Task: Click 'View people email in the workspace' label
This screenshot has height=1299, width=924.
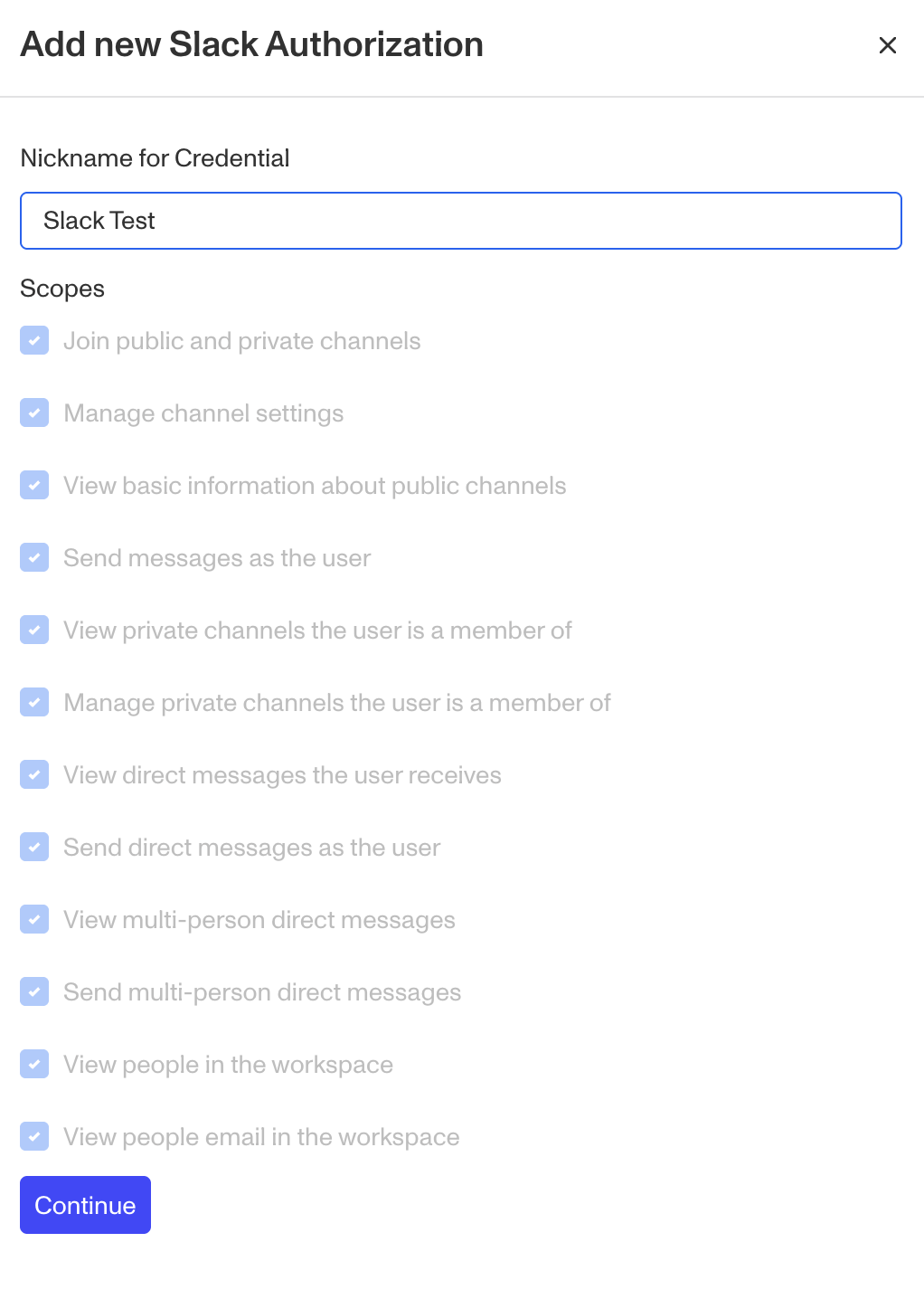Action: pyautogui.click(x=261, y=1137)
